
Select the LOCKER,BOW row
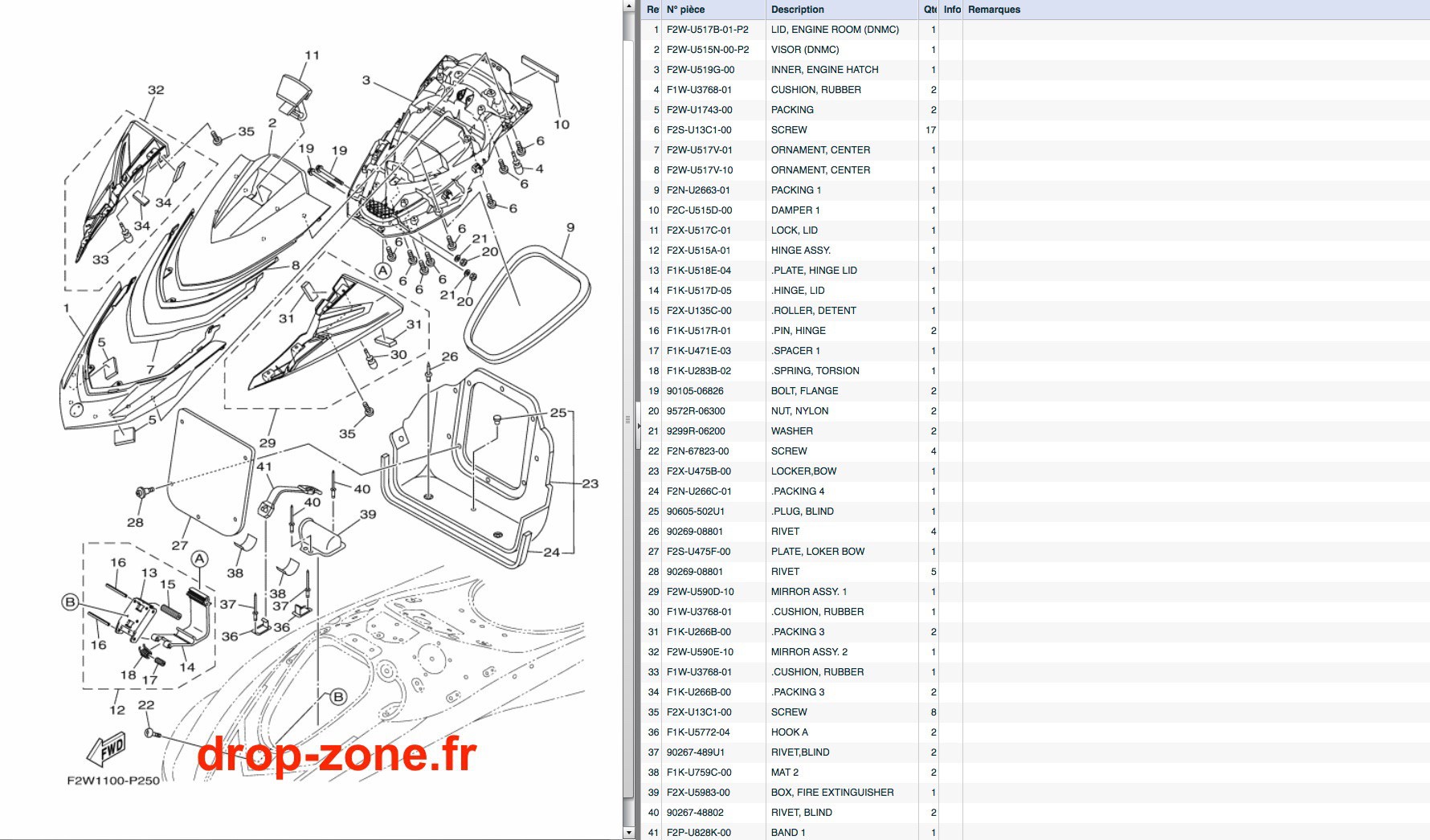(x=1035, y=471)
